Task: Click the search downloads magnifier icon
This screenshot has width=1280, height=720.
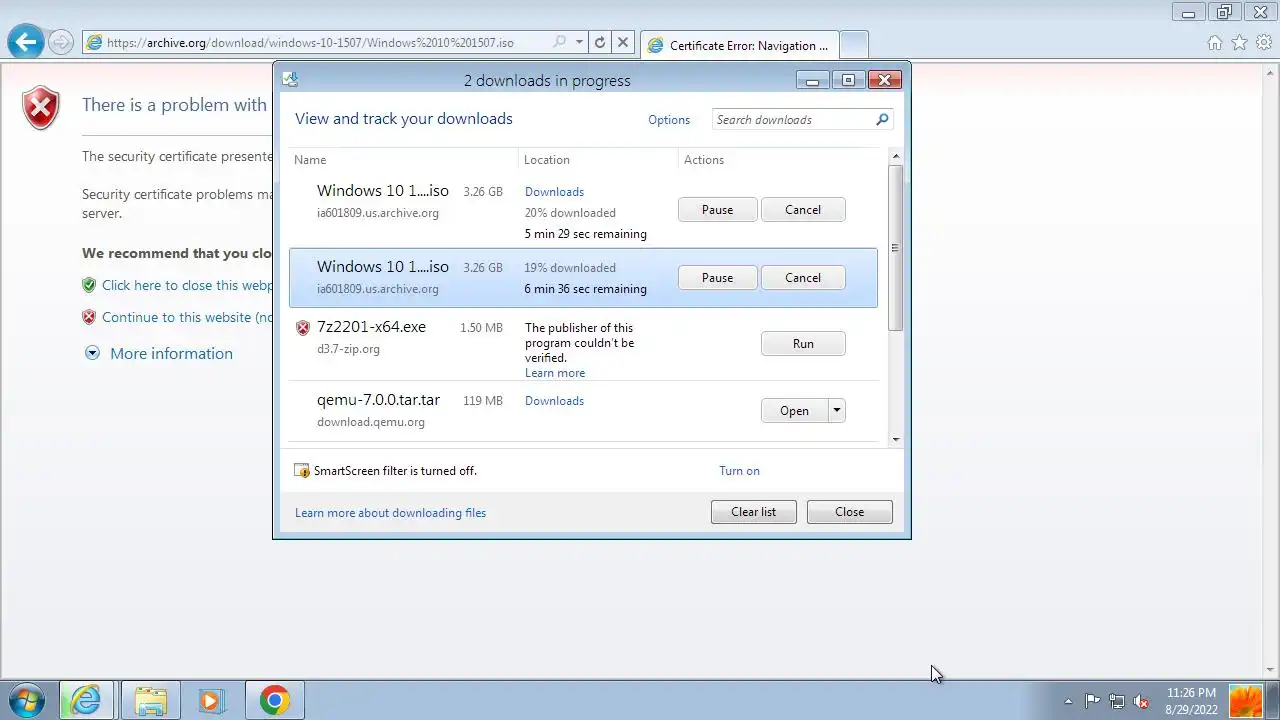Action: [x=882, y=119]
